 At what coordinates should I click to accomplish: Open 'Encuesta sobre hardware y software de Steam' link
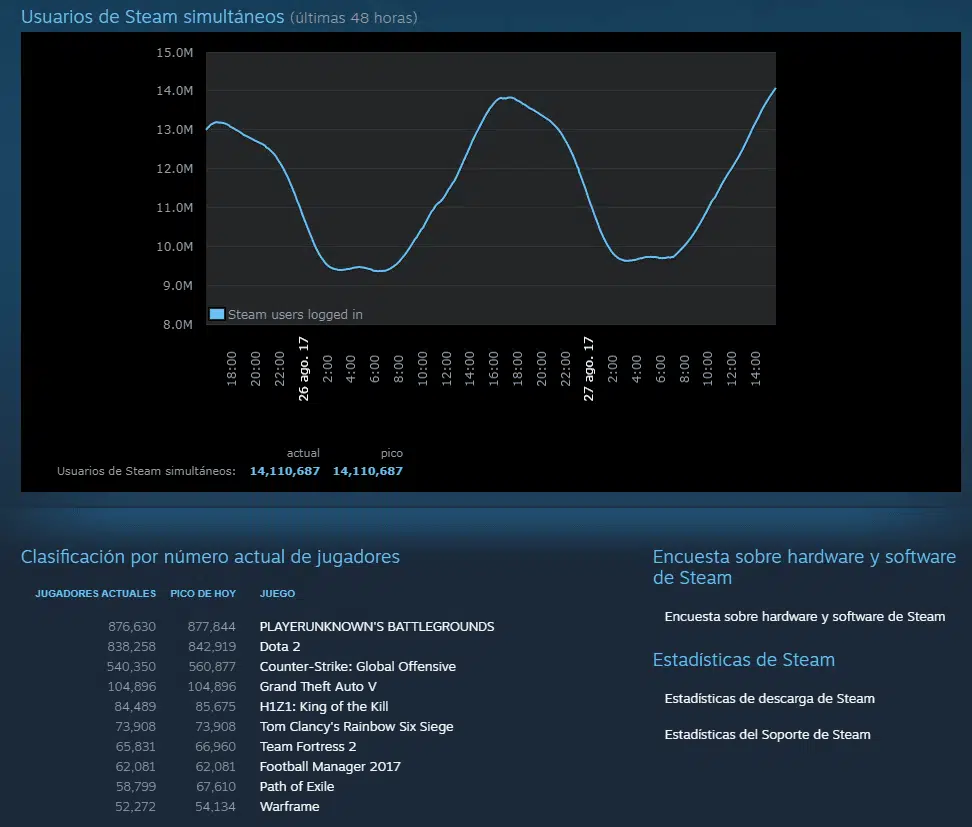pos(805,617)
